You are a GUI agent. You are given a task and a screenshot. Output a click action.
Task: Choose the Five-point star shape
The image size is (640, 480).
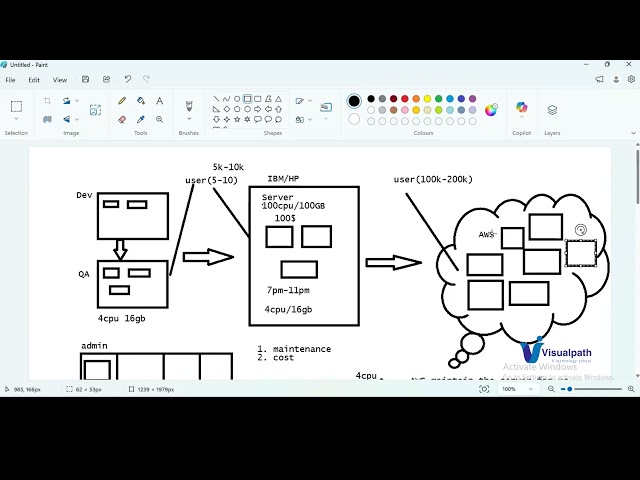coord(237,119)
